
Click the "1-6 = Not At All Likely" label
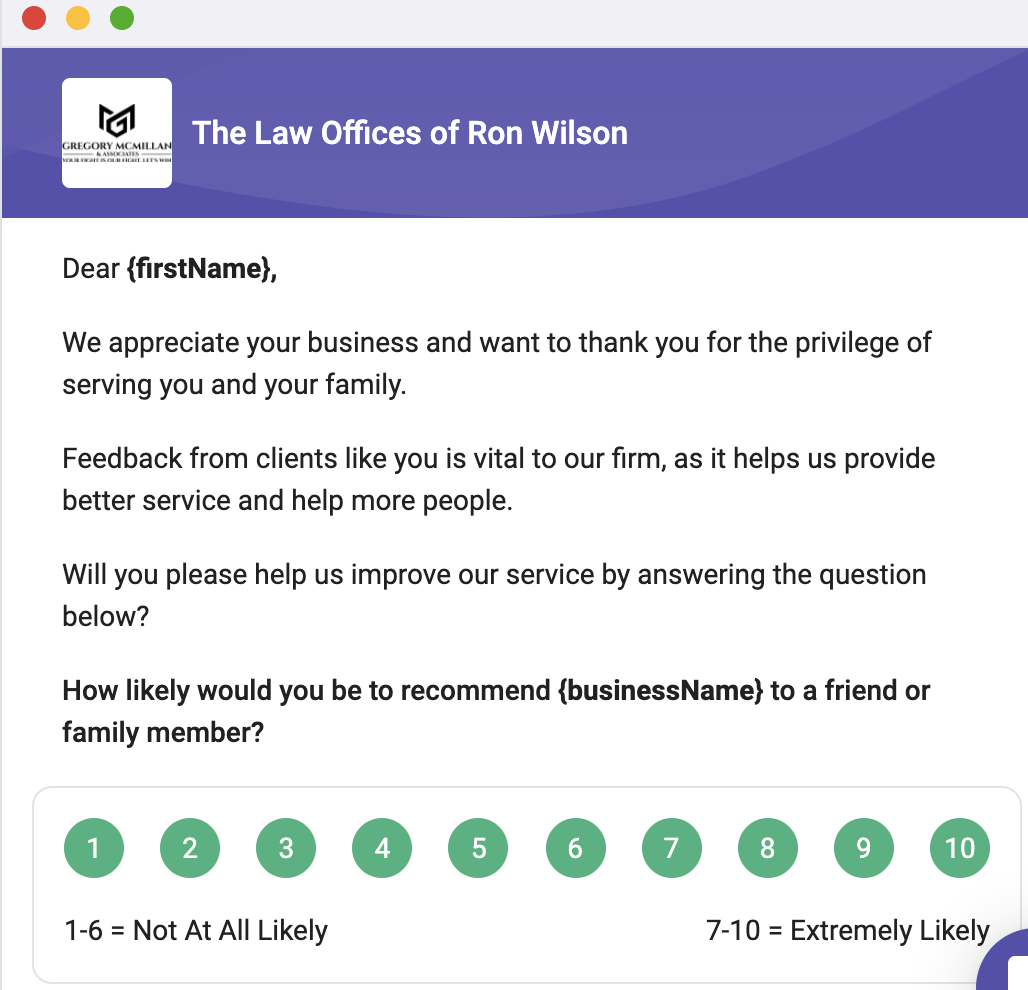[x=195, y=931]
